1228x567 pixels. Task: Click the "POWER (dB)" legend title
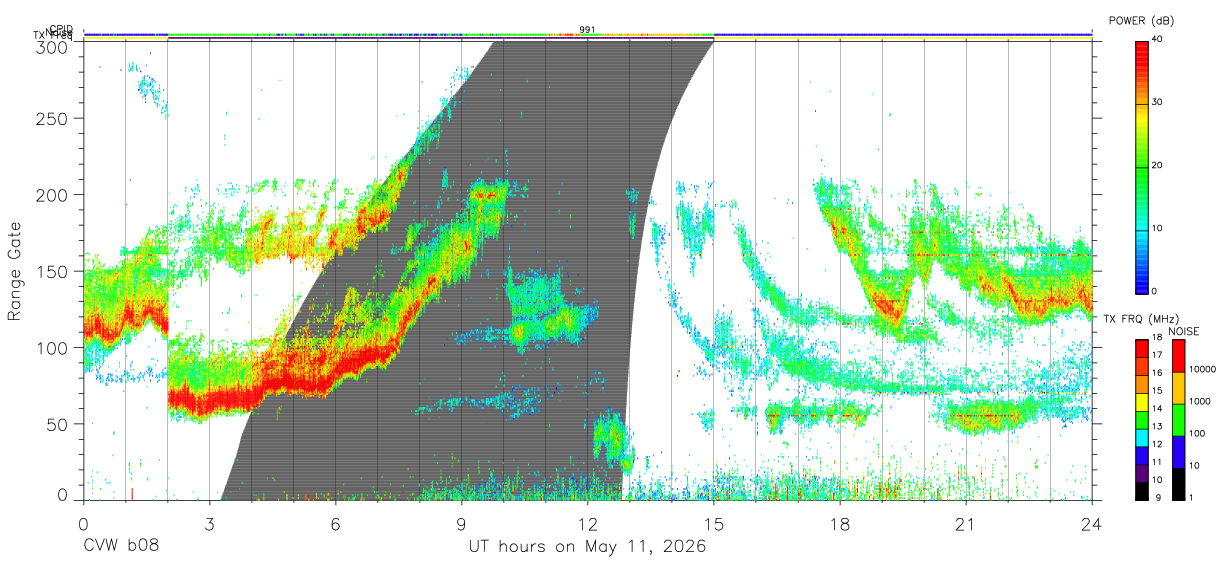[x=1141, y=20]
